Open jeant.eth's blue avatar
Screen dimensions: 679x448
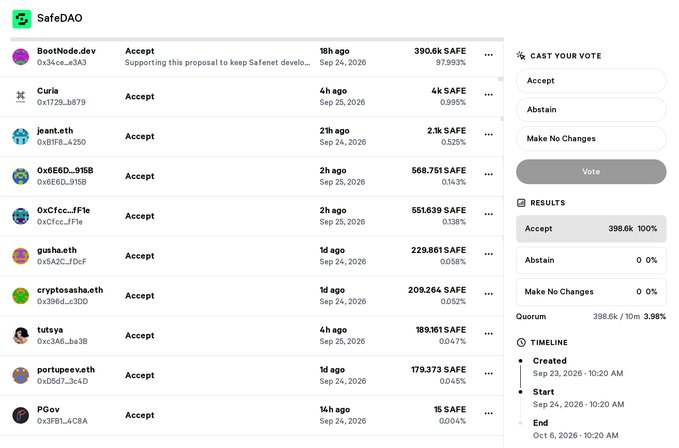tap(20, 136)
